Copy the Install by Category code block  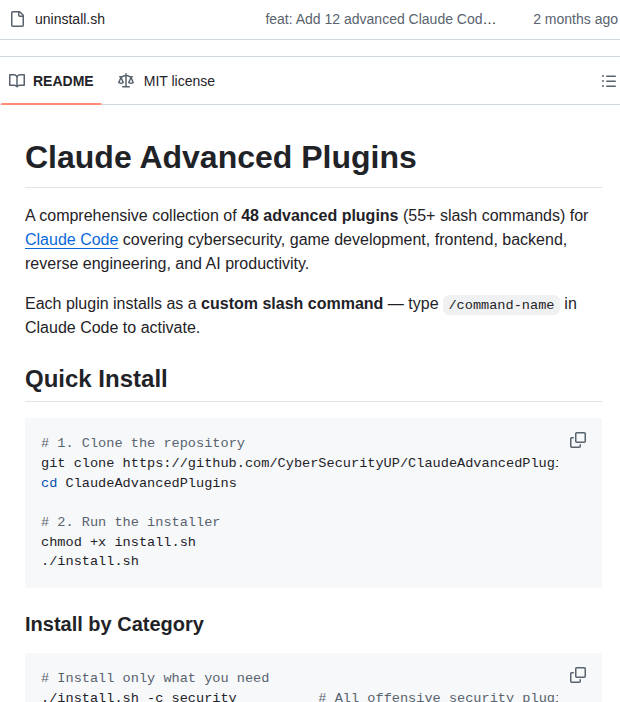578,675
